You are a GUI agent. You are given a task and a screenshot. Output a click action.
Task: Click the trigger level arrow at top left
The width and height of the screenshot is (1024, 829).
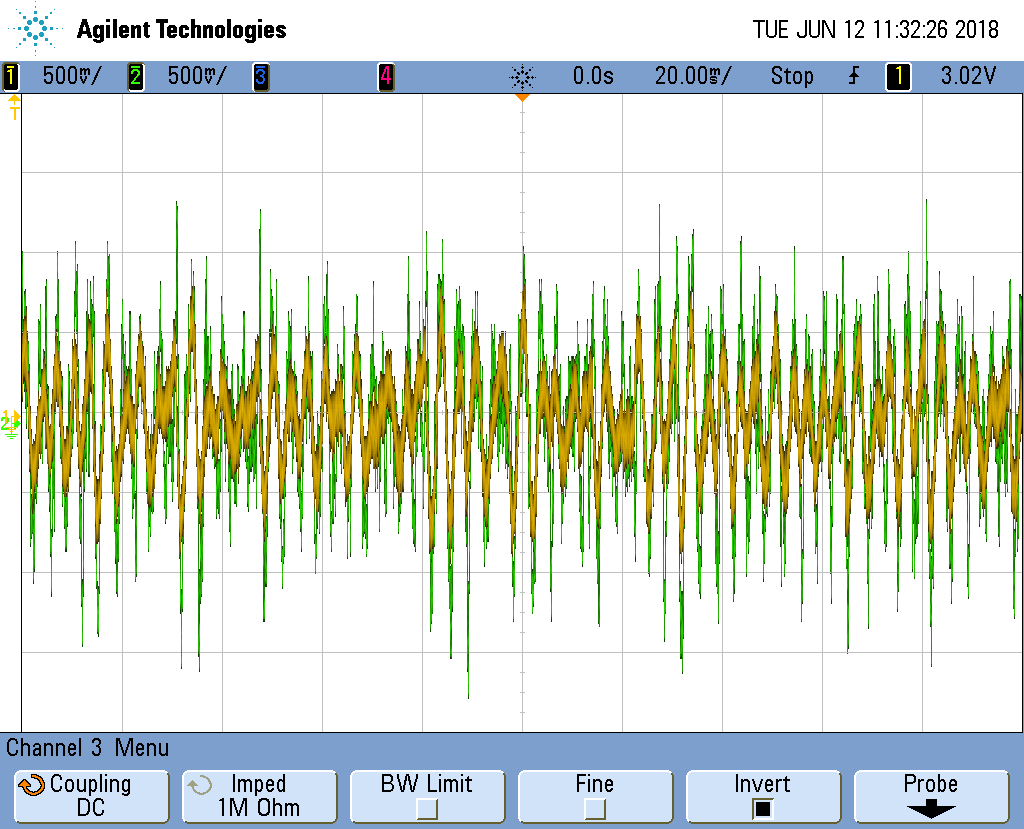(14, 105)
